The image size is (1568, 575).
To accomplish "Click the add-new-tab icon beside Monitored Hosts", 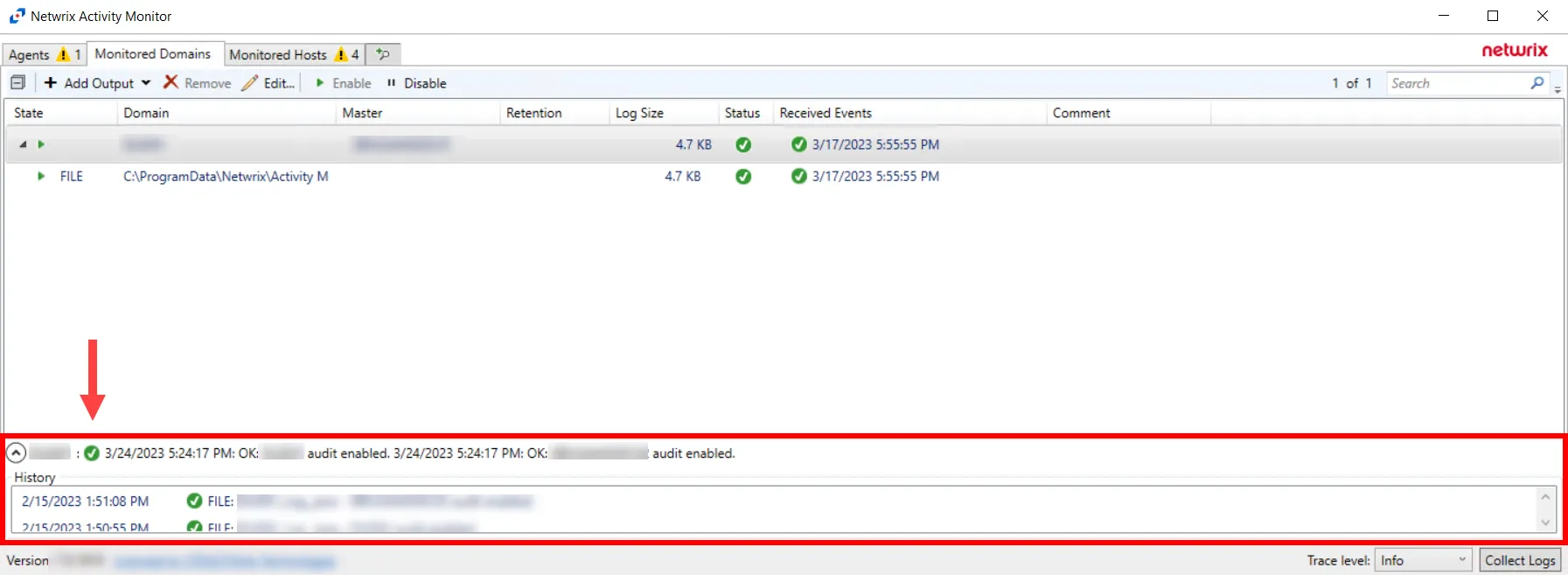I will coord(383,54).
